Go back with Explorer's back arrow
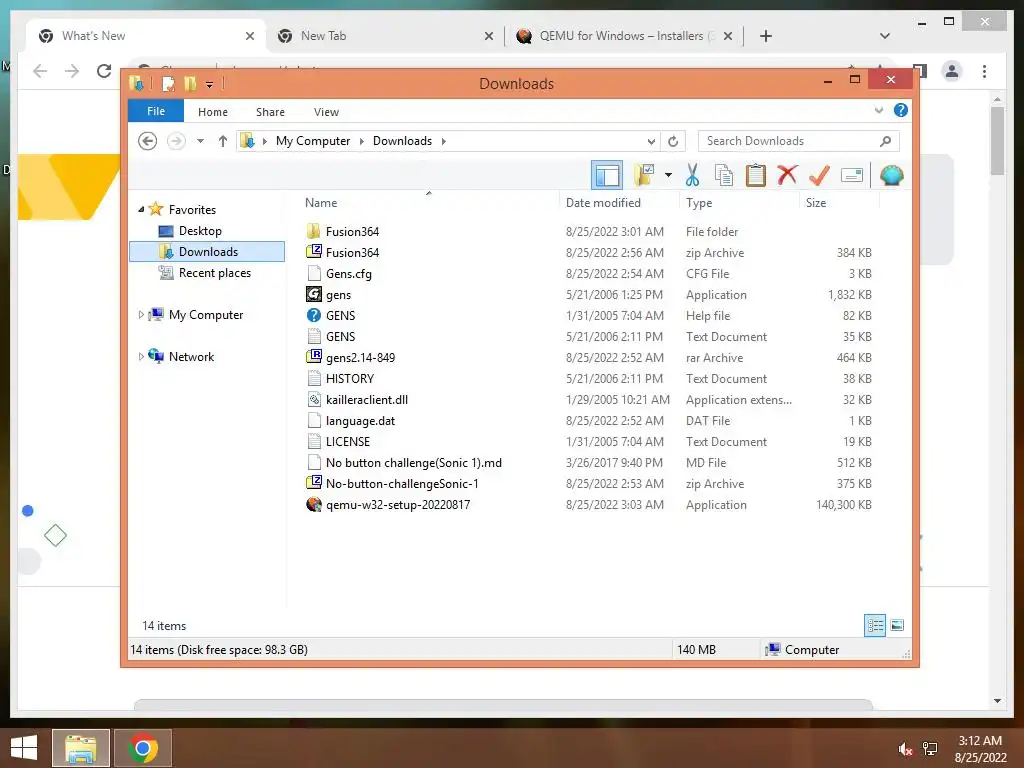Image resolution: width=1024 pixels, height=768 pixels. click(x=148, y=141)
